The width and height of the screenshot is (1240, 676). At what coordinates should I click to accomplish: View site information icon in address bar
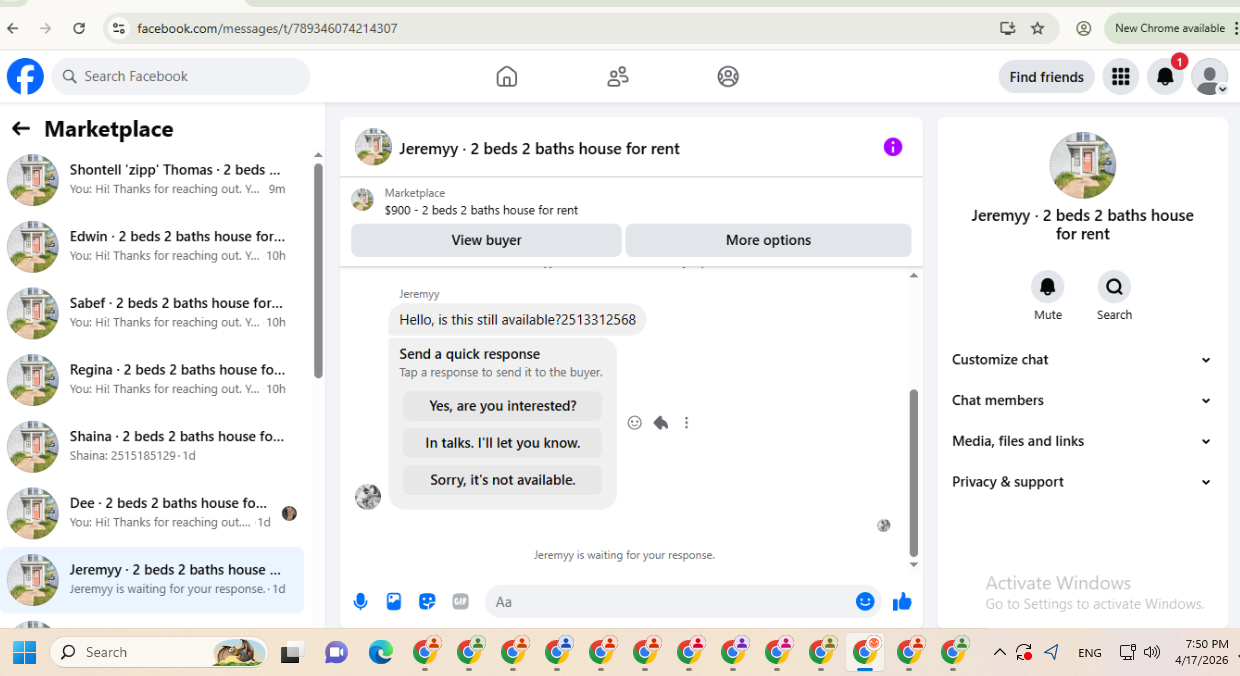coord(118,28)
